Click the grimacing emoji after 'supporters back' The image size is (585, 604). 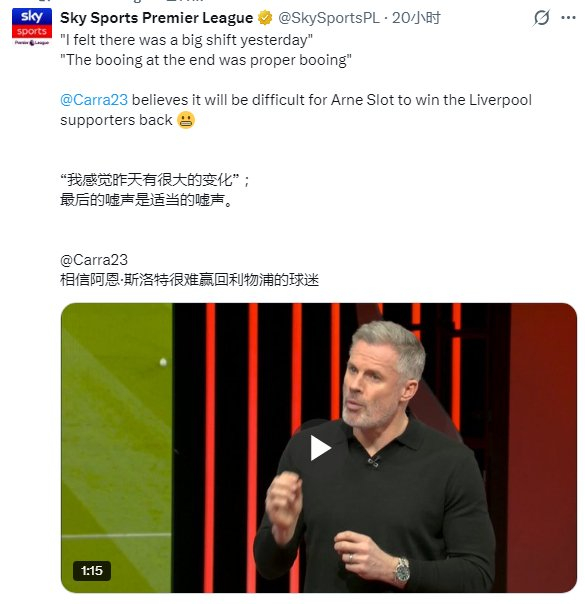click(186, 120)
